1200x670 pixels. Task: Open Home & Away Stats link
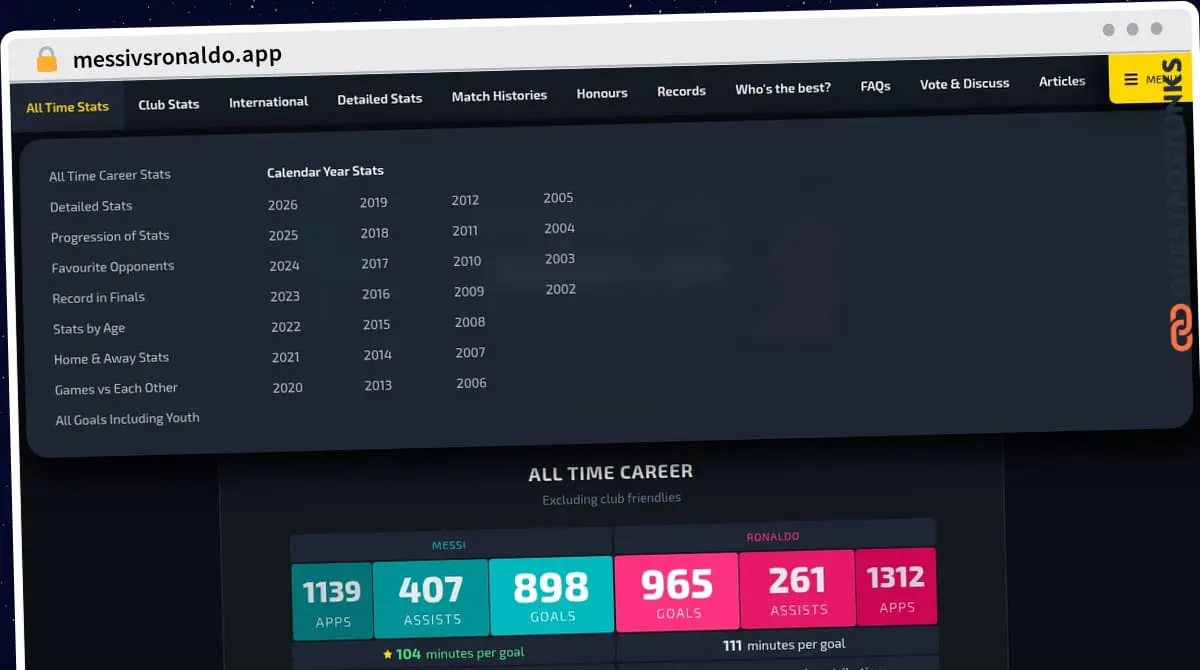112,358
